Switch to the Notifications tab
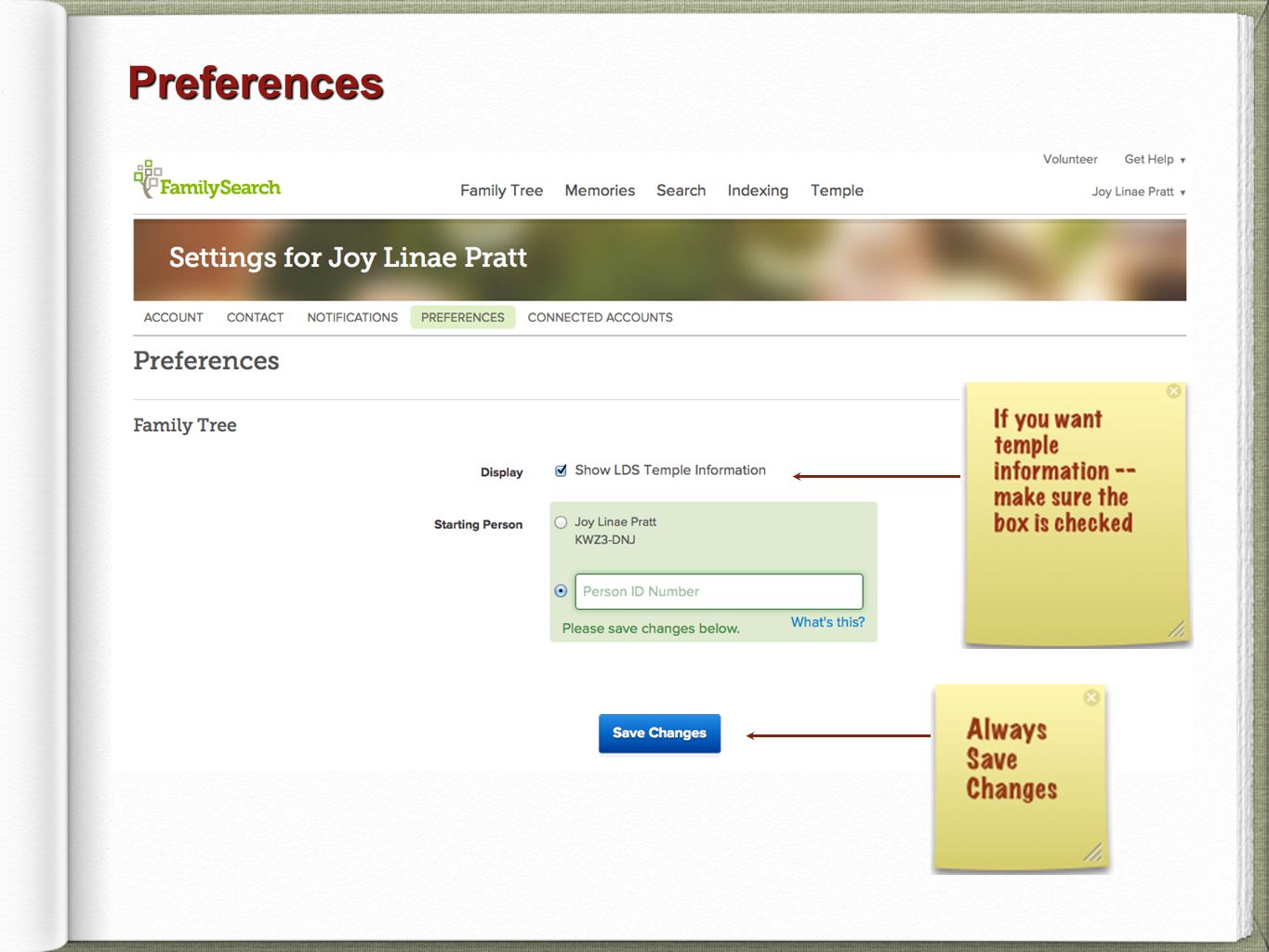 click(x=352, y=317)
